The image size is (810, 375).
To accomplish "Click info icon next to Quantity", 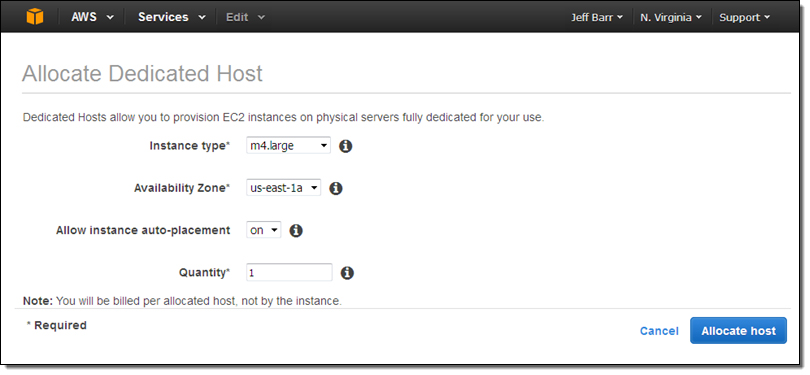I will pyautogui.click(x=347, y=273).
